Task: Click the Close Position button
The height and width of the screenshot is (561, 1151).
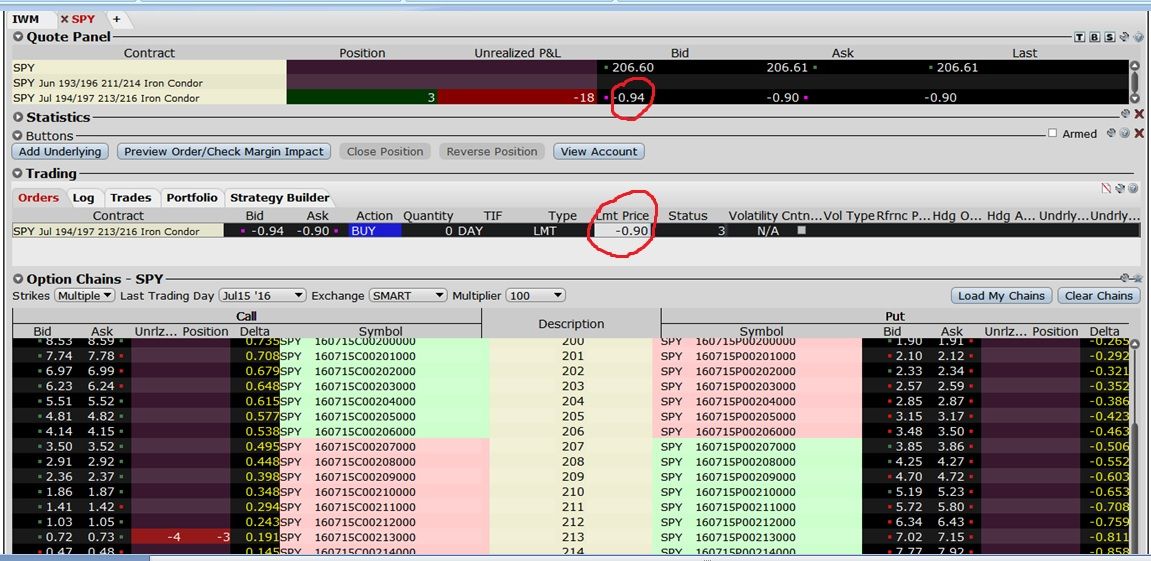Action: point(385,151)
